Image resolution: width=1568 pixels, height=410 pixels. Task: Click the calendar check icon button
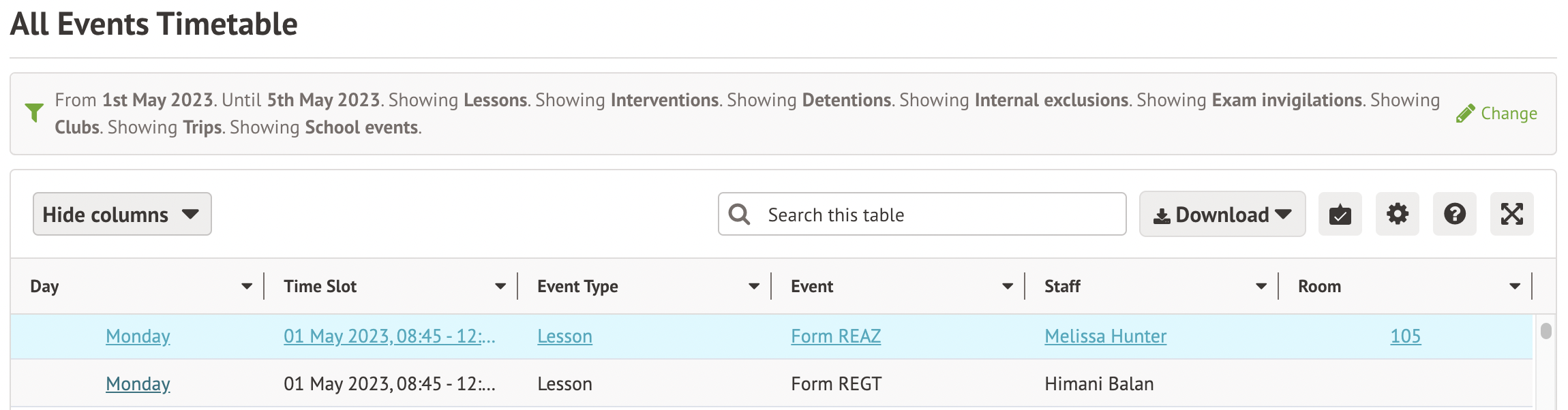1340,215
